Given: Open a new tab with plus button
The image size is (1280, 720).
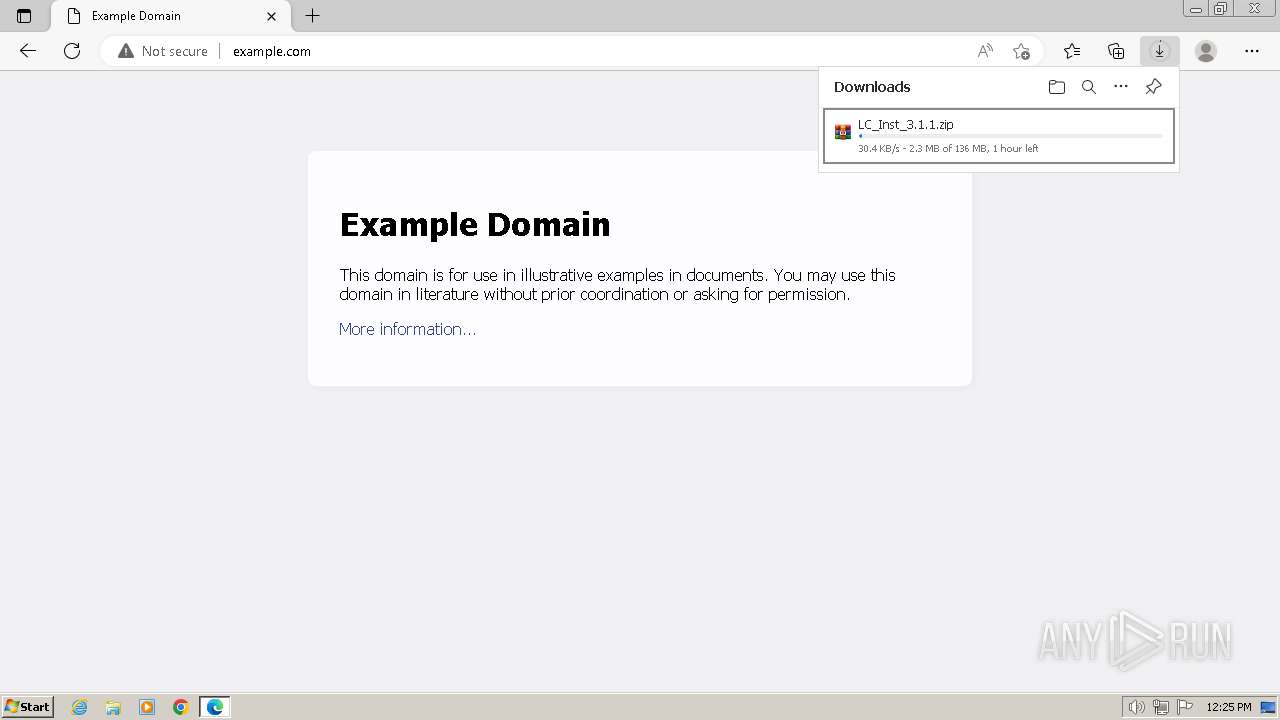Looking at the screenshot, I should tap(313, 16).
